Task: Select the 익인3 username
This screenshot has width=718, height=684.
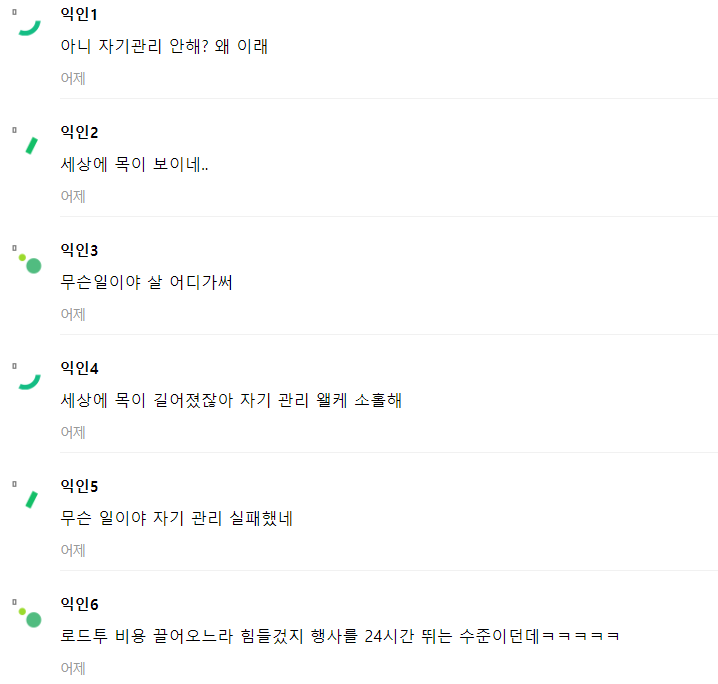Action: click(x=79, y=250)
